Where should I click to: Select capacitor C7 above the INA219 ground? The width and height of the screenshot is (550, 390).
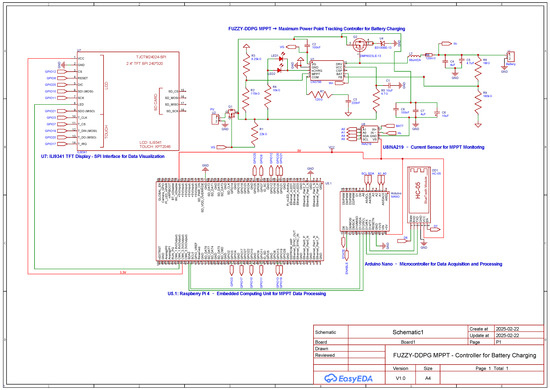(x=416, y=111)
